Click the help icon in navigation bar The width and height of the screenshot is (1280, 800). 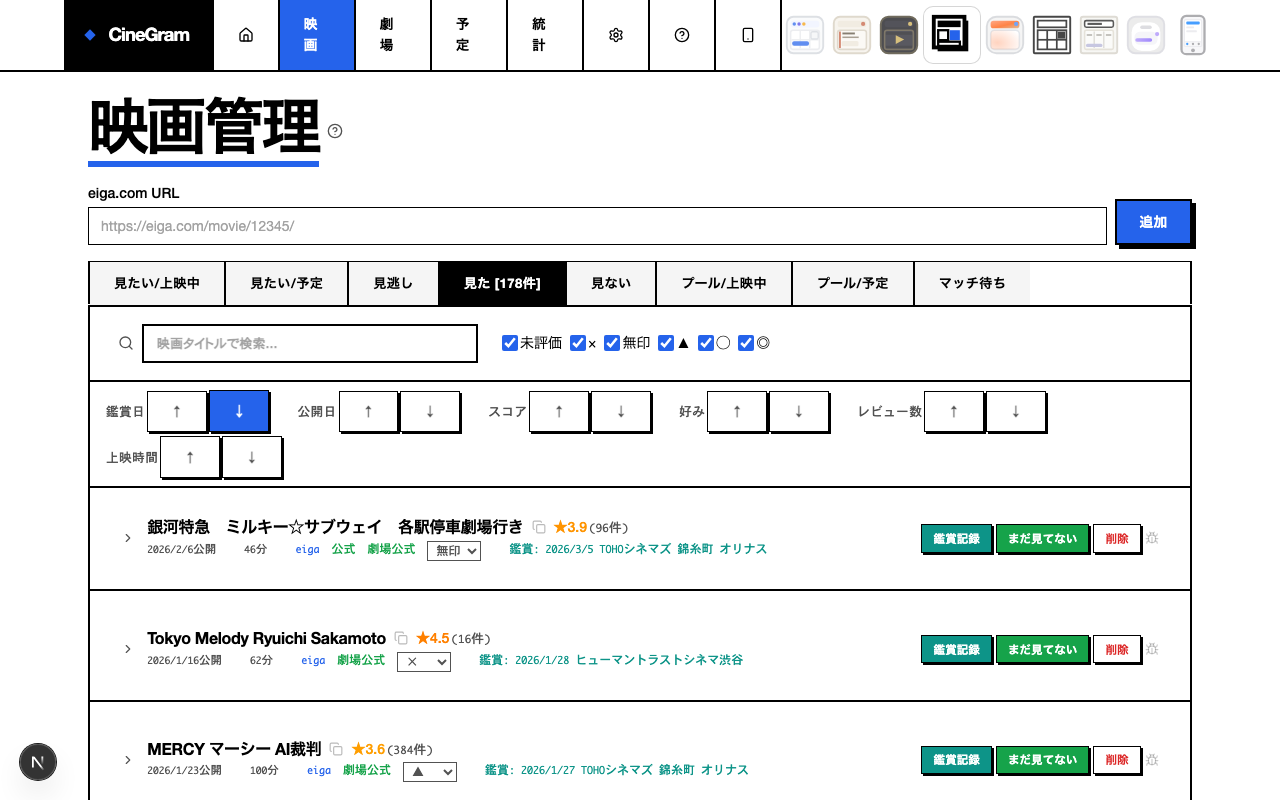pyautogui.click(x=682, y=35)
